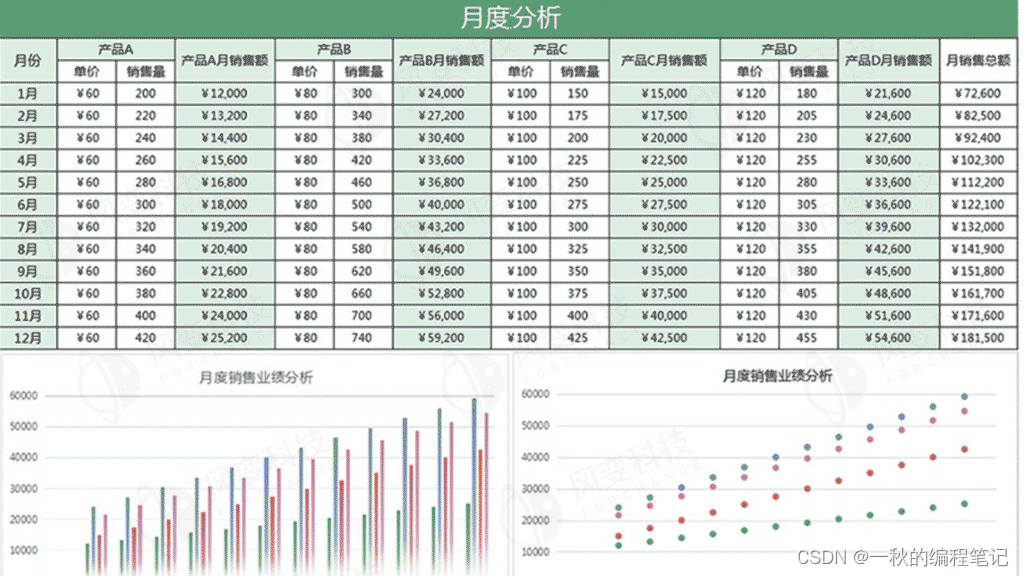Image resolution: width=1024 pixels, height=576 pixels.
Task: Select the 10月 row label
Action: click(28, 293)
